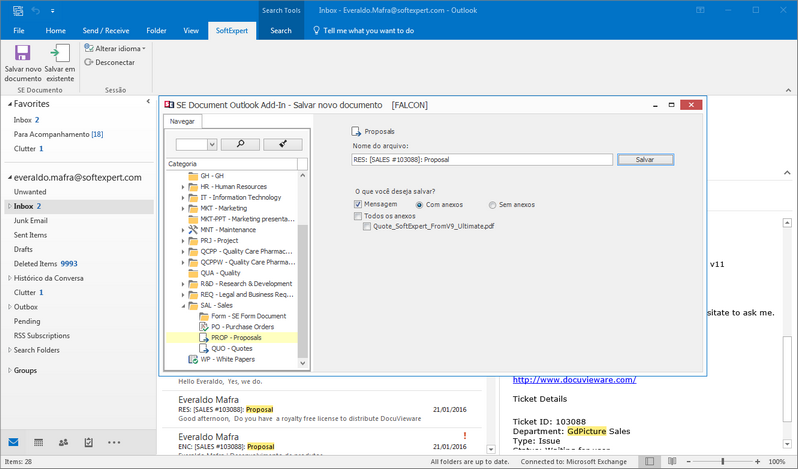Screen dimensions: 798x469
Task: Switch to the Home ribbon tab
Action: click(55, 31)
